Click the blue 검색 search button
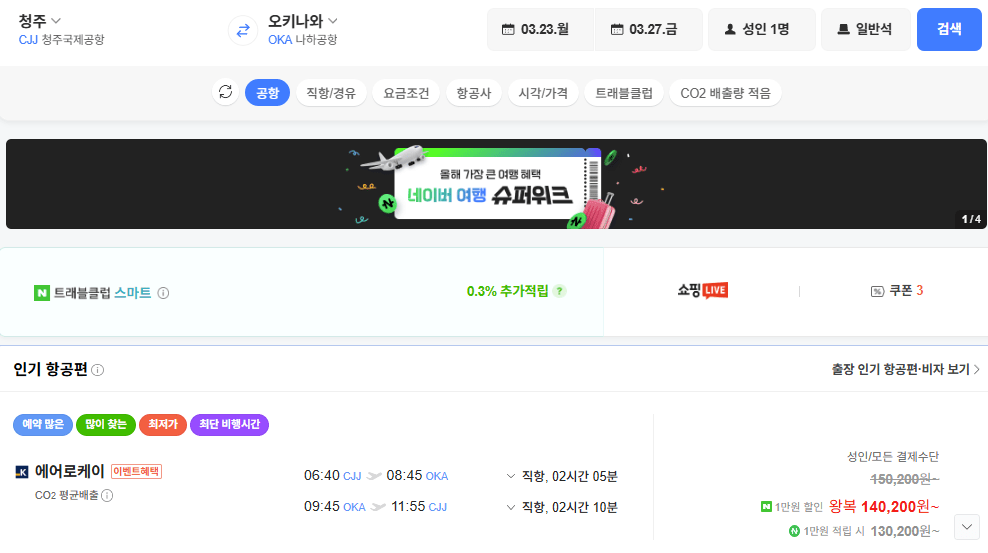The image size is (988, 553). tap(949, 29)
